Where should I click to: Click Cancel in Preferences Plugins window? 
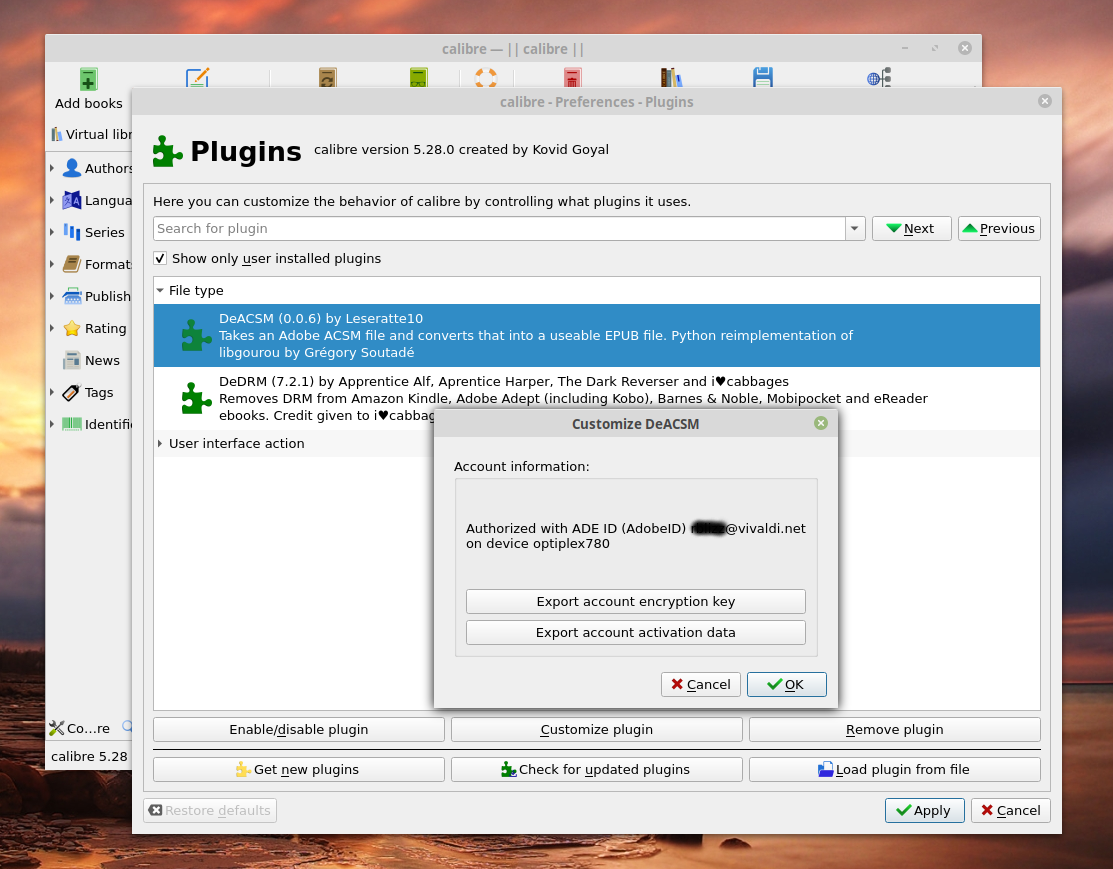click(1010, 811)
